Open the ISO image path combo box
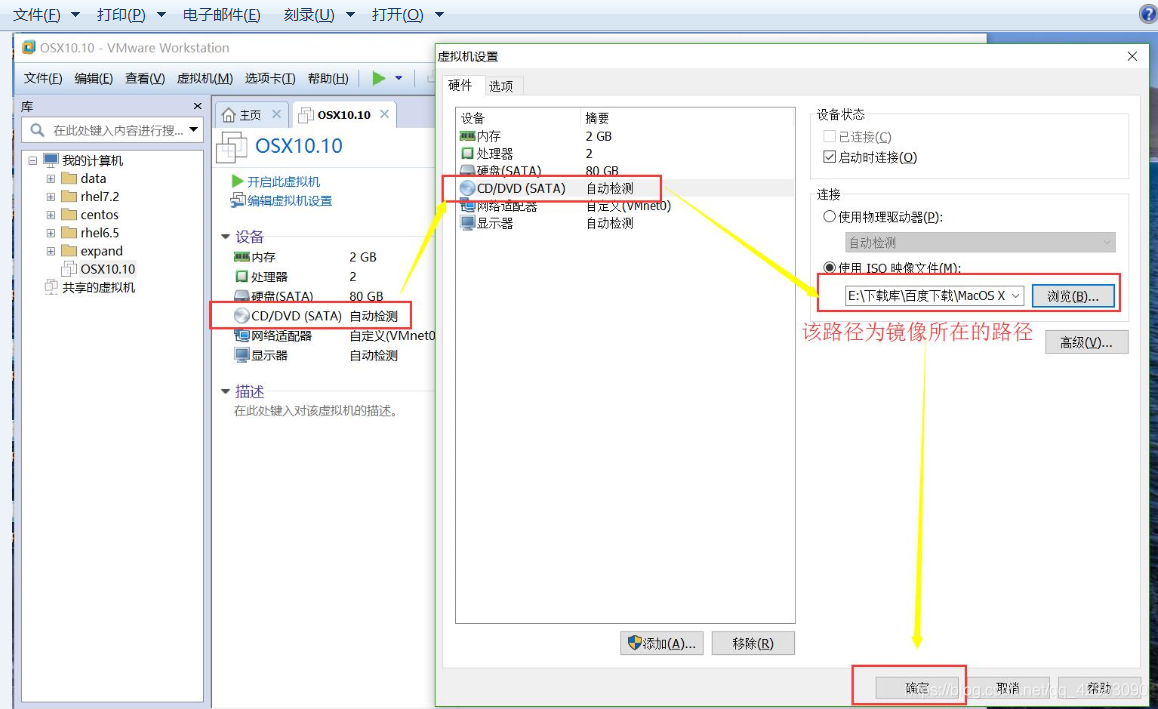 coord(934,295)
